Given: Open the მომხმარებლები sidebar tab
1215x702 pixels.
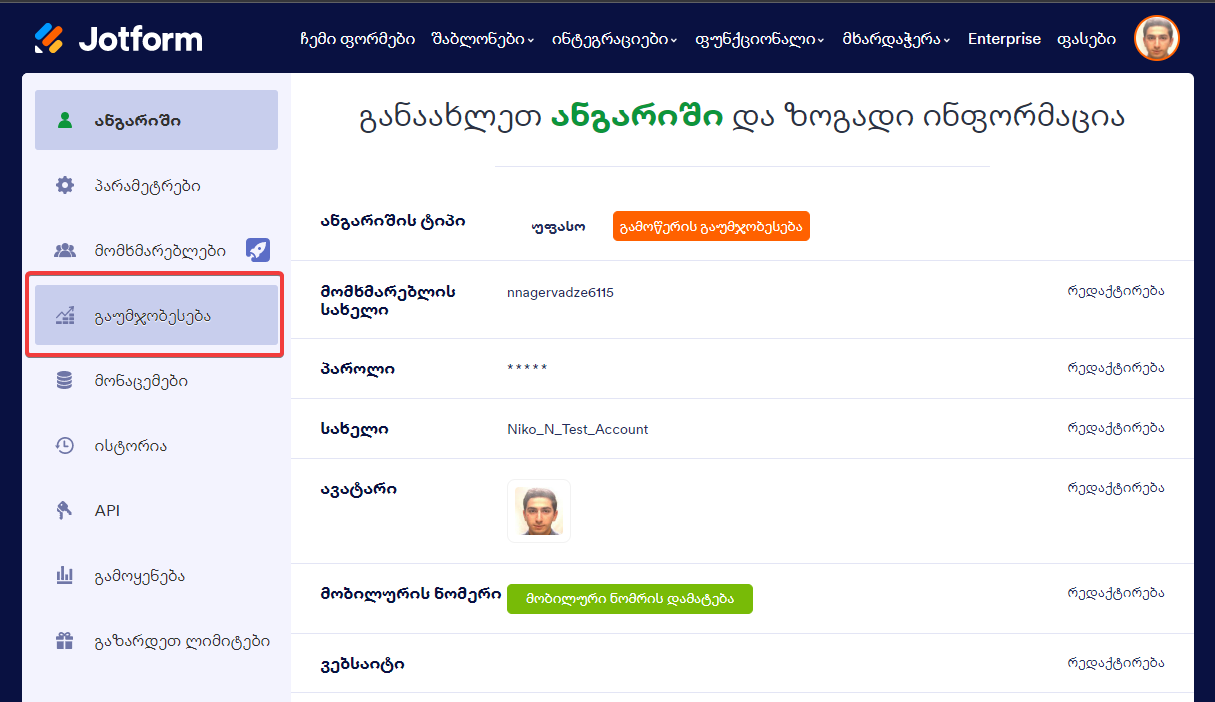Looking at the screenshot, I should click(156, 250).
